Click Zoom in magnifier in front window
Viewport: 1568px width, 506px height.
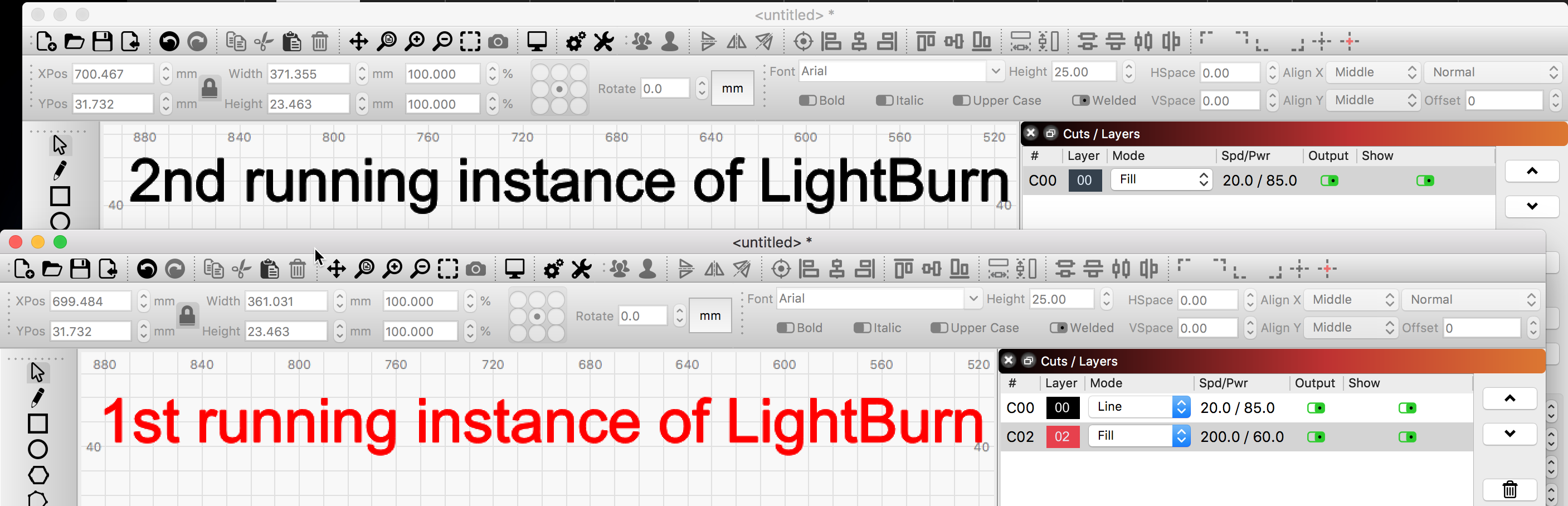pyautogui.click(x=393, y=269)
